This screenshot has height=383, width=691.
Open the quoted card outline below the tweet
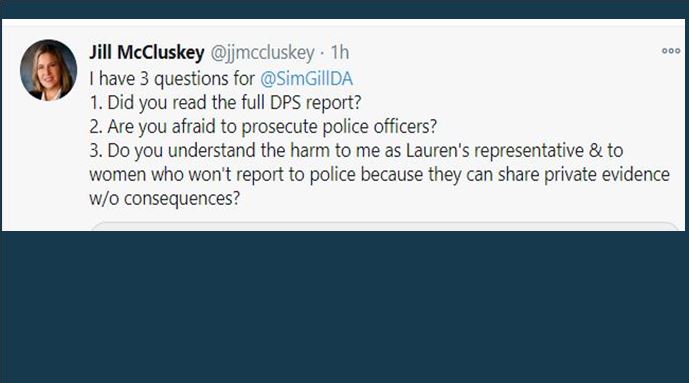click(384, 226)
